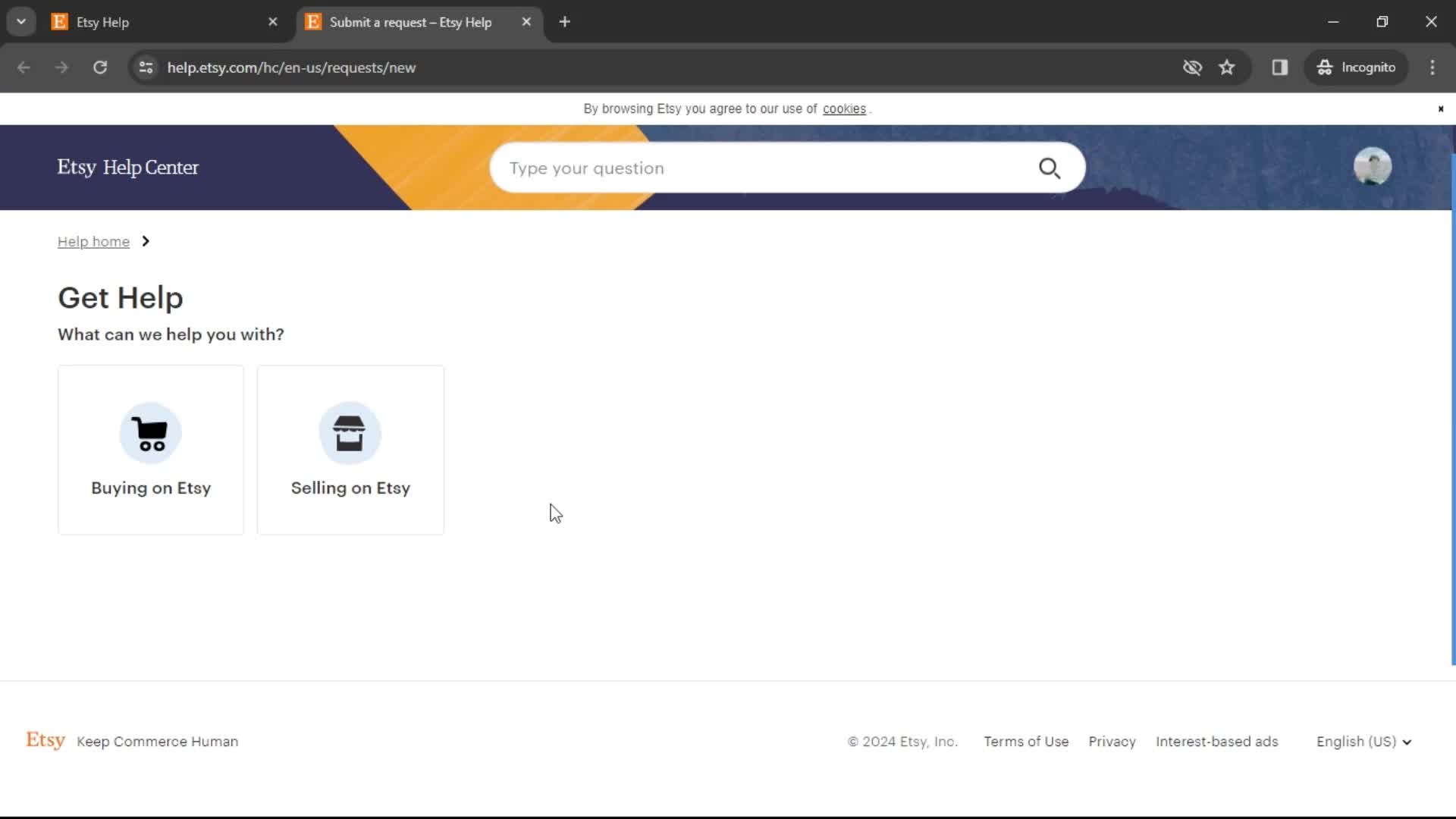Switch to the Etsy Help tab
Screen dimensions: 1456x819
[x=165, y=22]
